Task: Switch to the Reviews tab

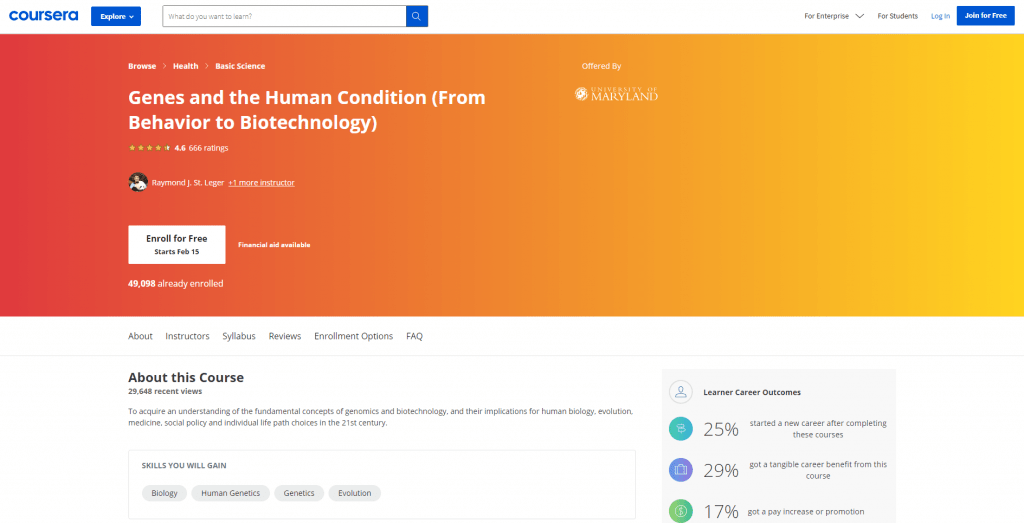Action: point(285,336)
